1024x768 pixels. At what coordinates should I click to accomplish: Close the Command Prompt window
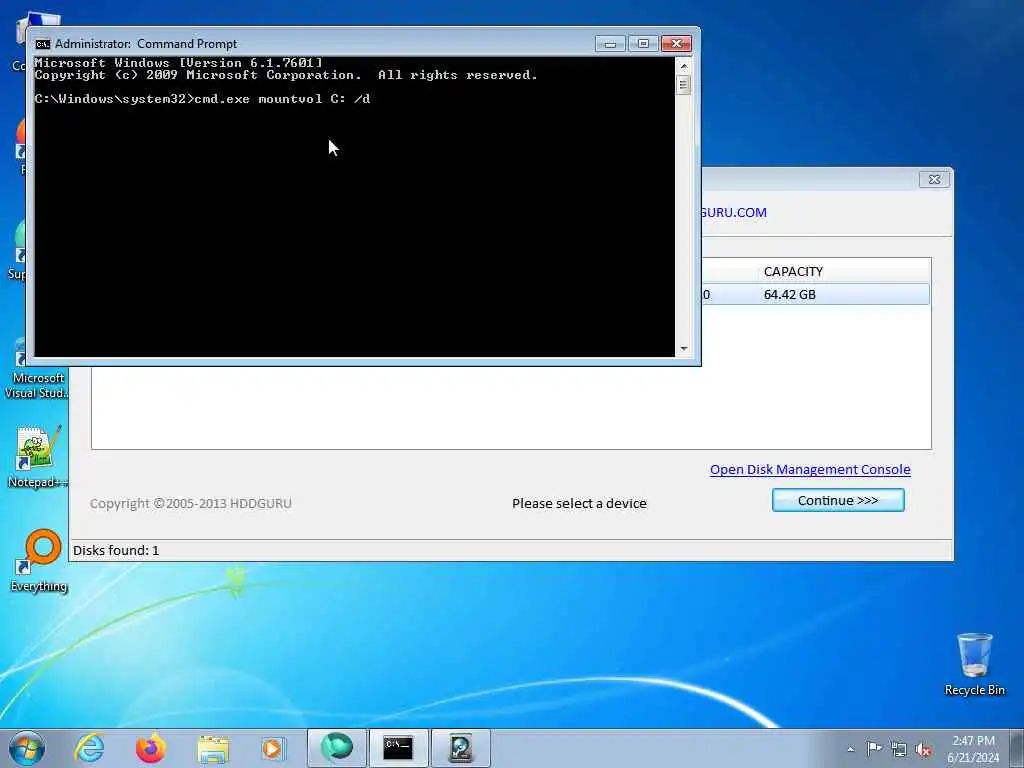pos(677,44)
